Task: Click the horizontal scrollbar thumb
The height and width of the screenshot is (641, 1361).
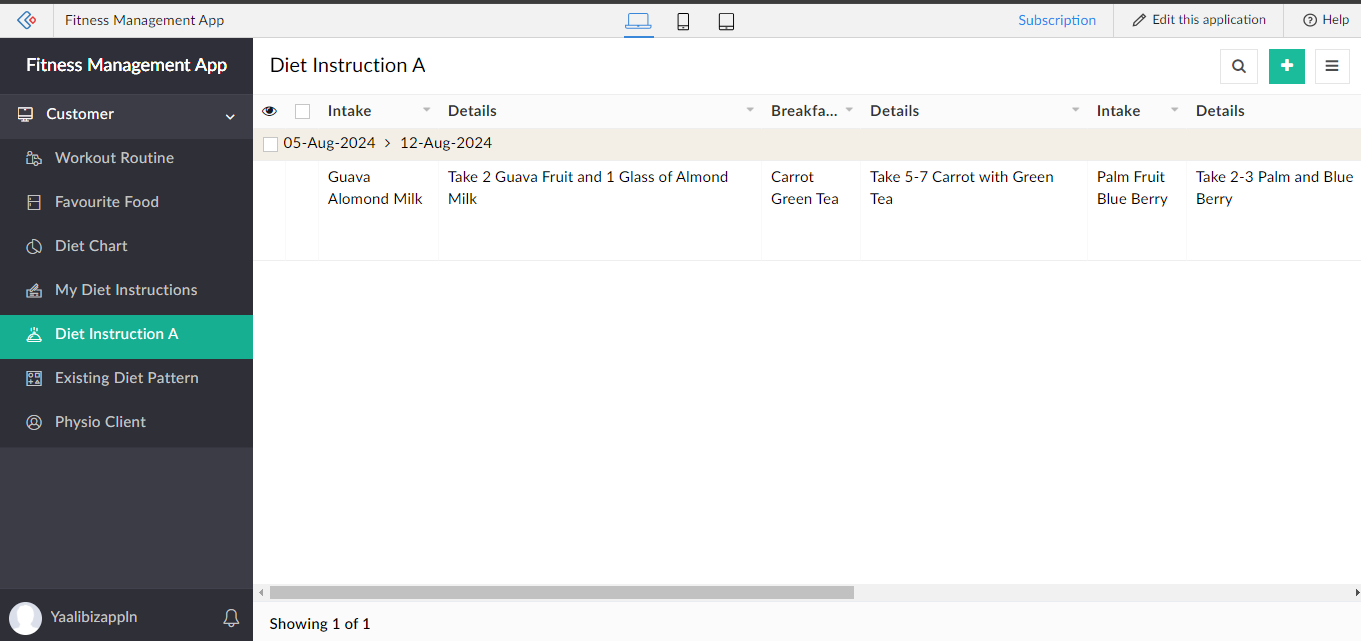Action: [561, 592]
